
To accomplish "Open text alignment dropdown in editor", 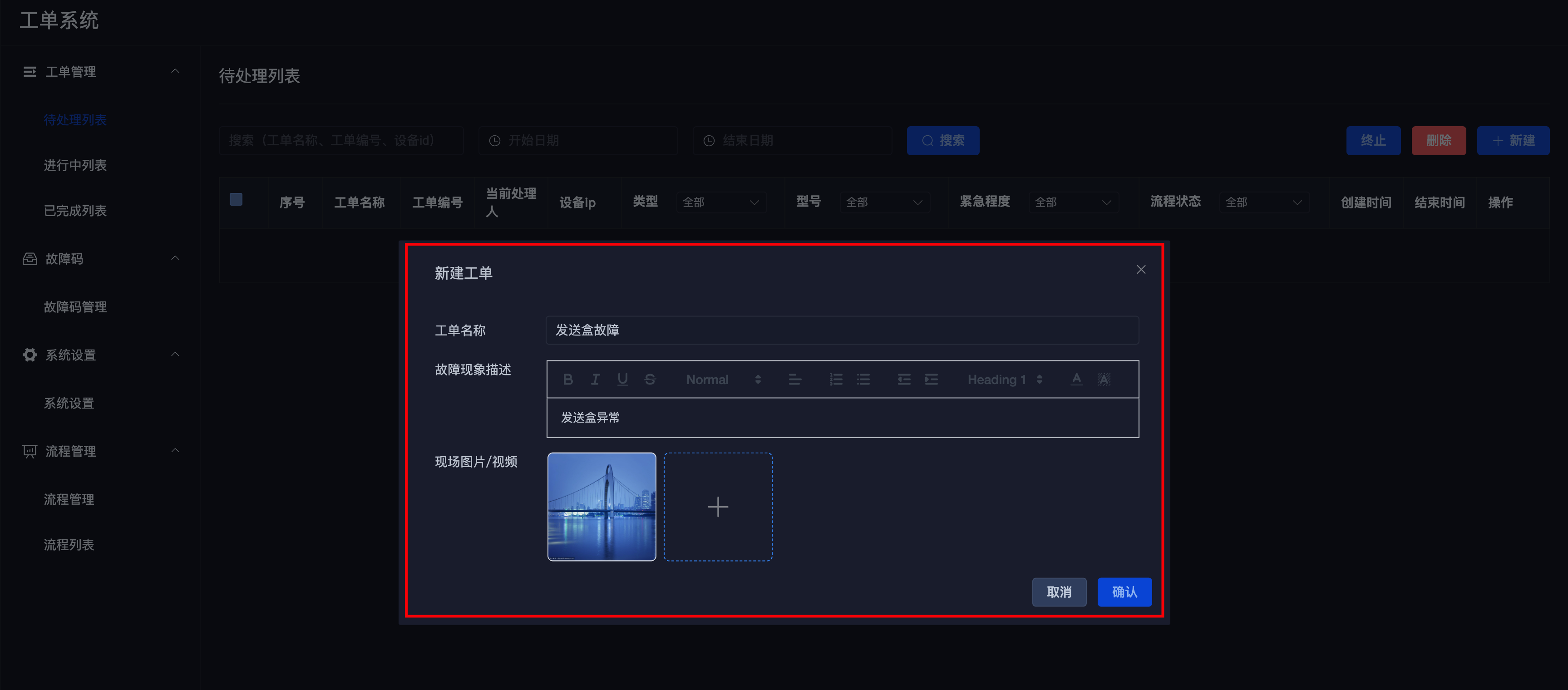I will 795,379.
